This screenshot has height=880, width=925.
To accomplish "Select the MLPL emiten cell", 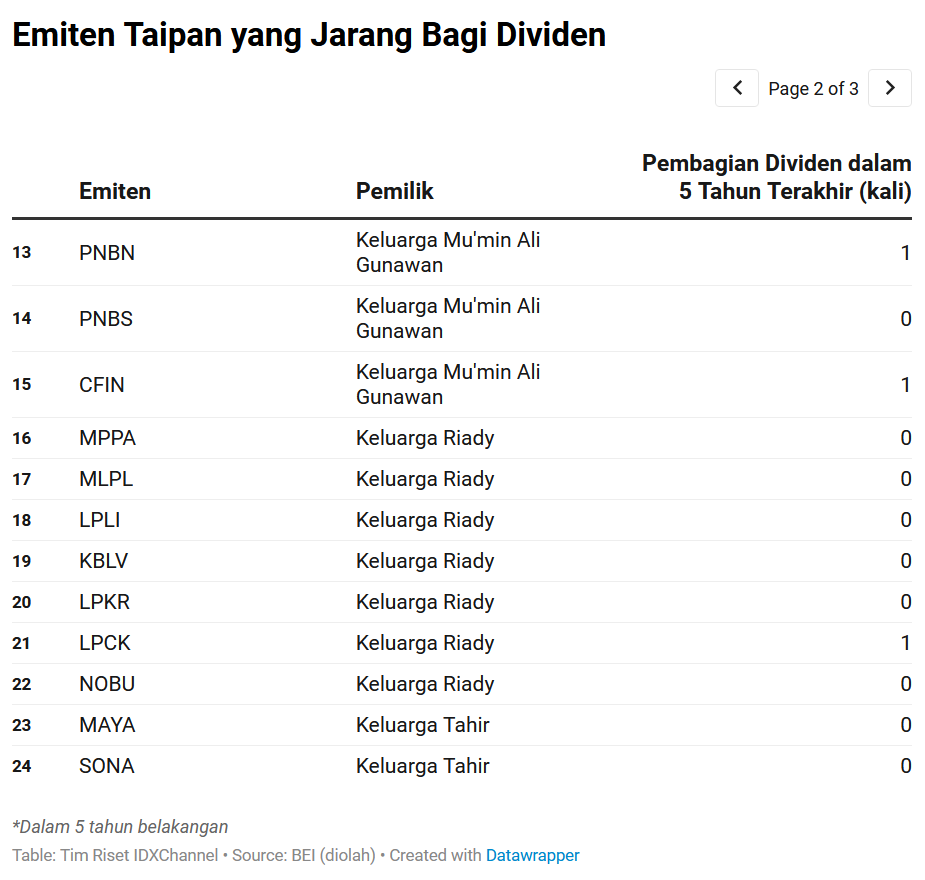I will [x=106, y=479].
